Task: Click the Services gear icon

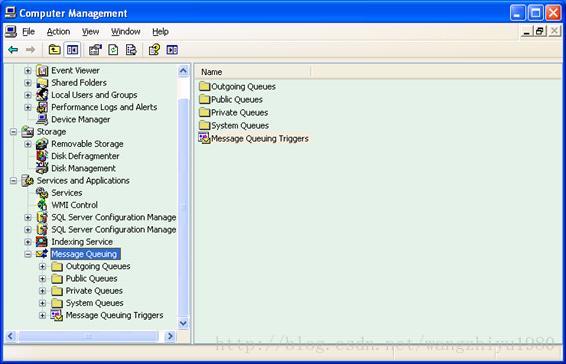Action: [x=42, y=193]
